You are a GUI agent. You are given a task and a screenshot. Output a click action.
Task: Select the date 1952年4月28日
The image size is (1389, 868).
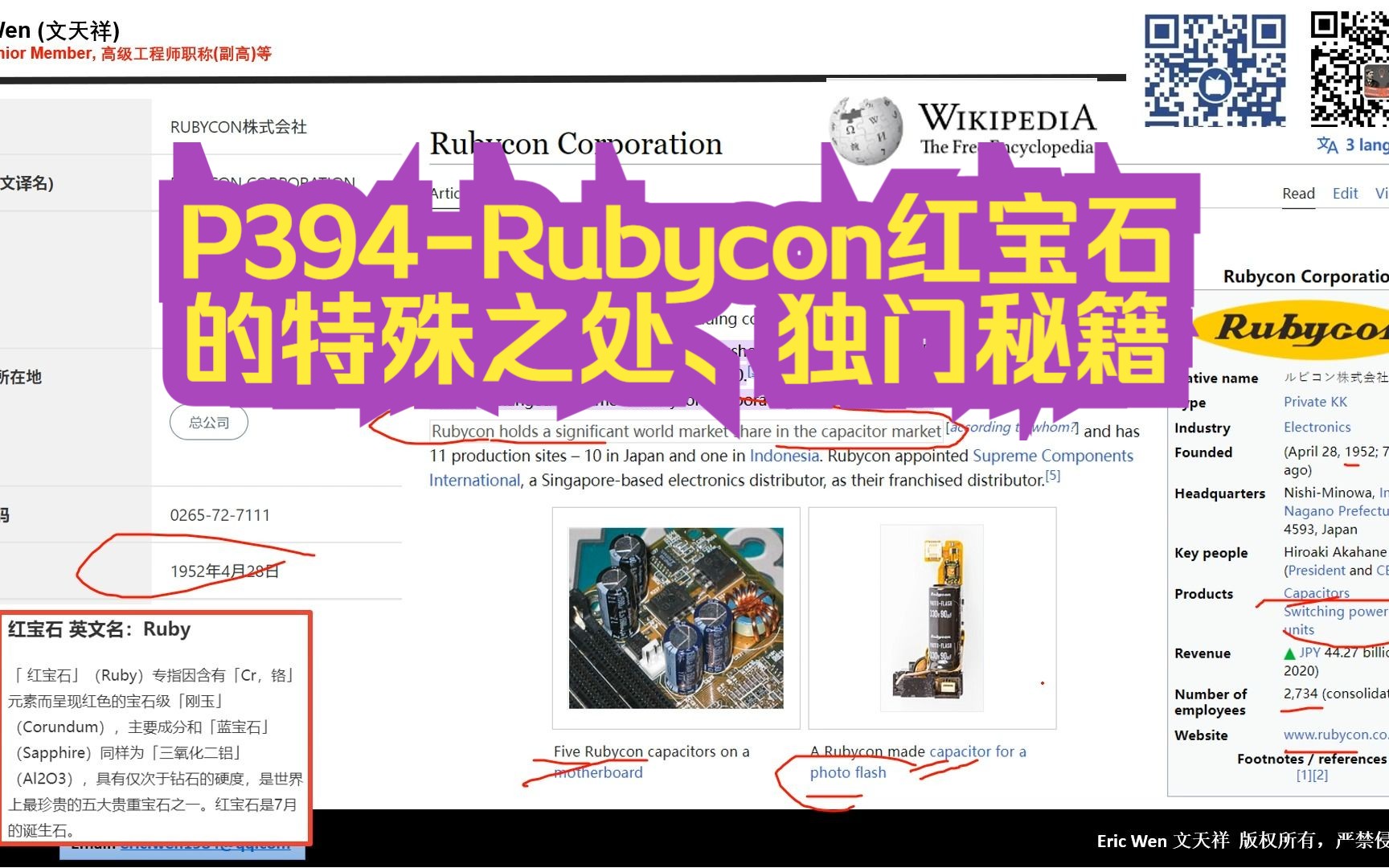pyautogui.click(x=224, y=571)
